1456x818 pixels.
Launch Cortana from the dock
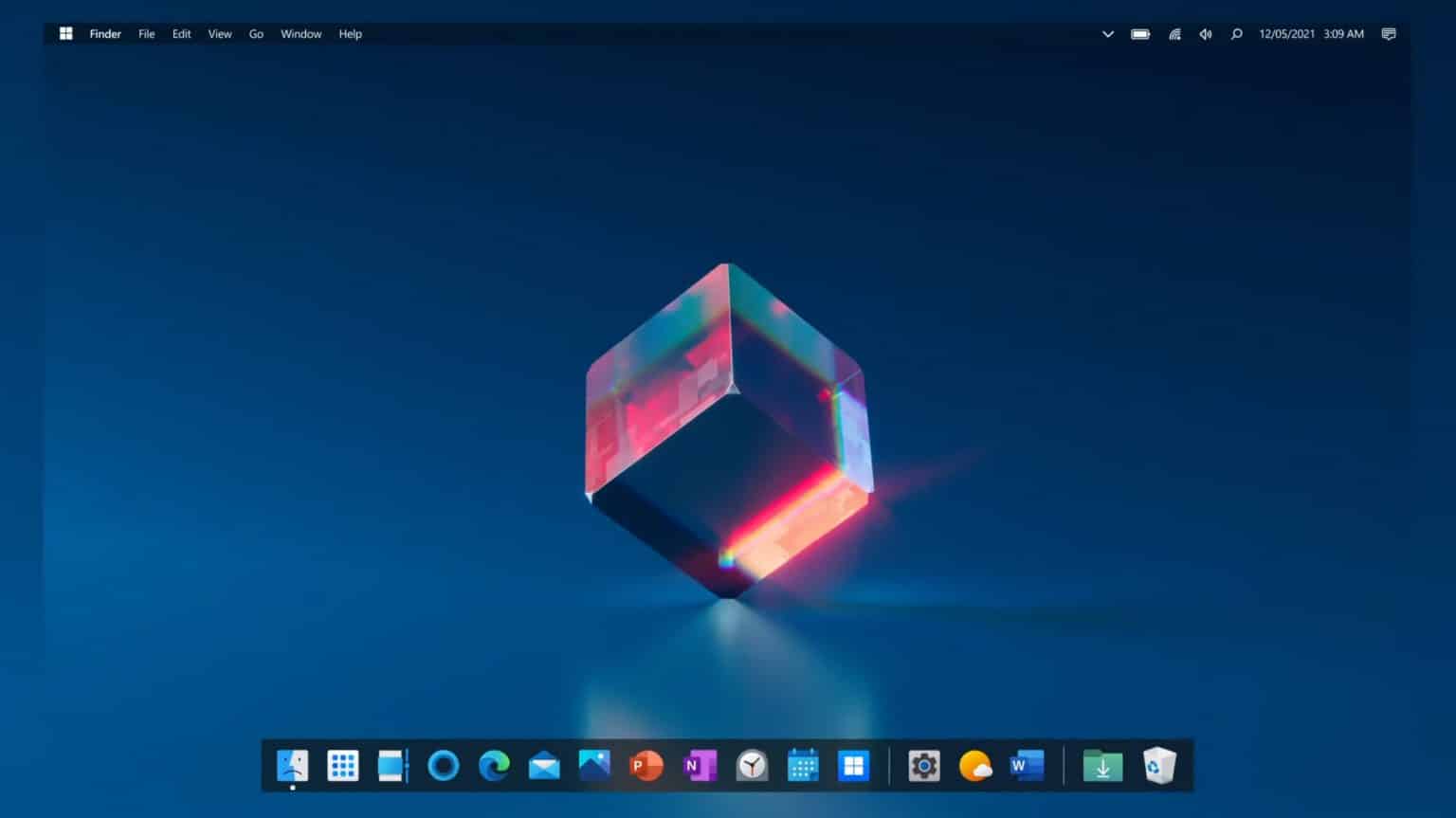click(x=443, y=765)
